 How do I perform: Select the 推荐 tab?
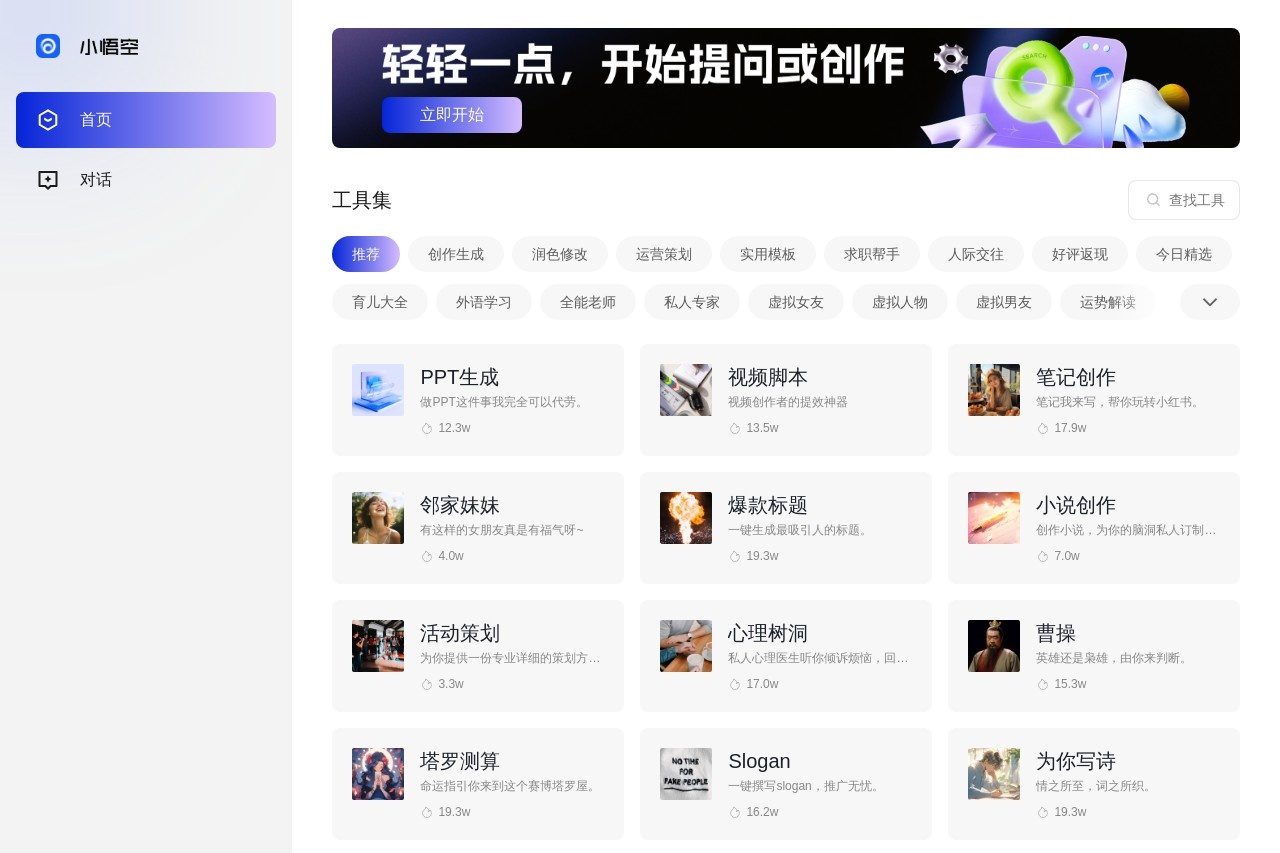click(365, 254)
